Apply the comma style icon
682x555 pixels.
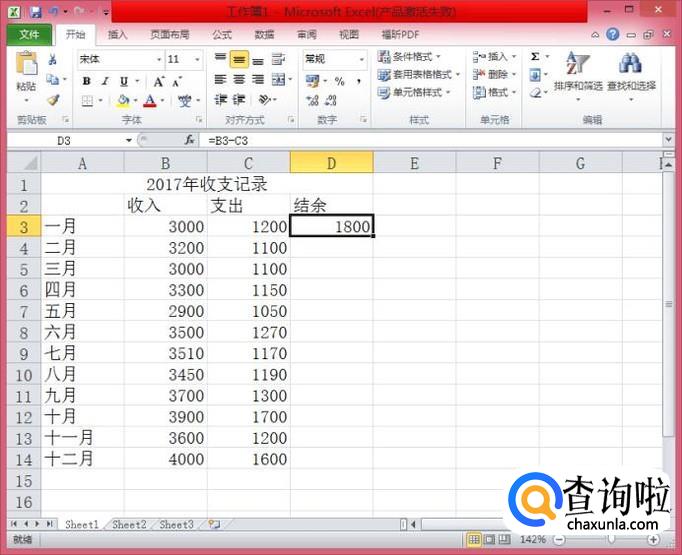[x=359, y=81]
